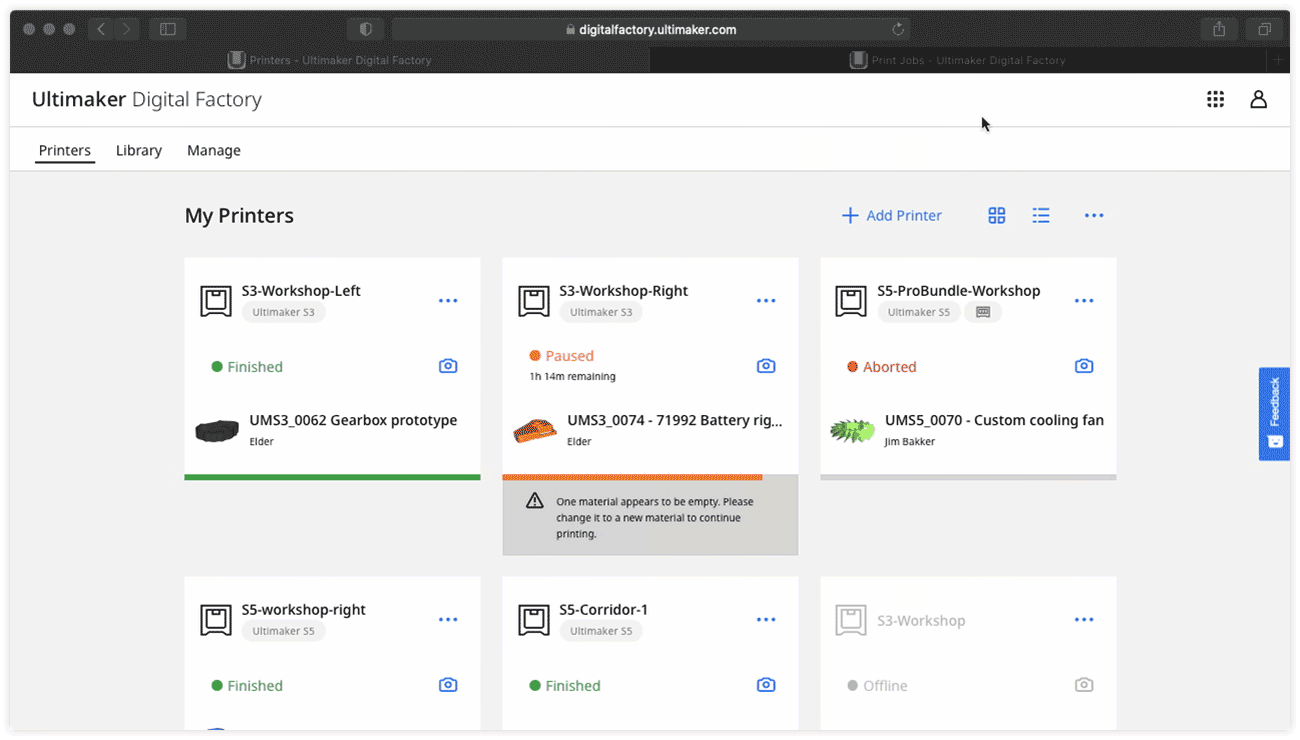This screenshot has width=1300, height=740.
Task: View camera feed for S5-workshop-right
Action: (x=448, y=685)
